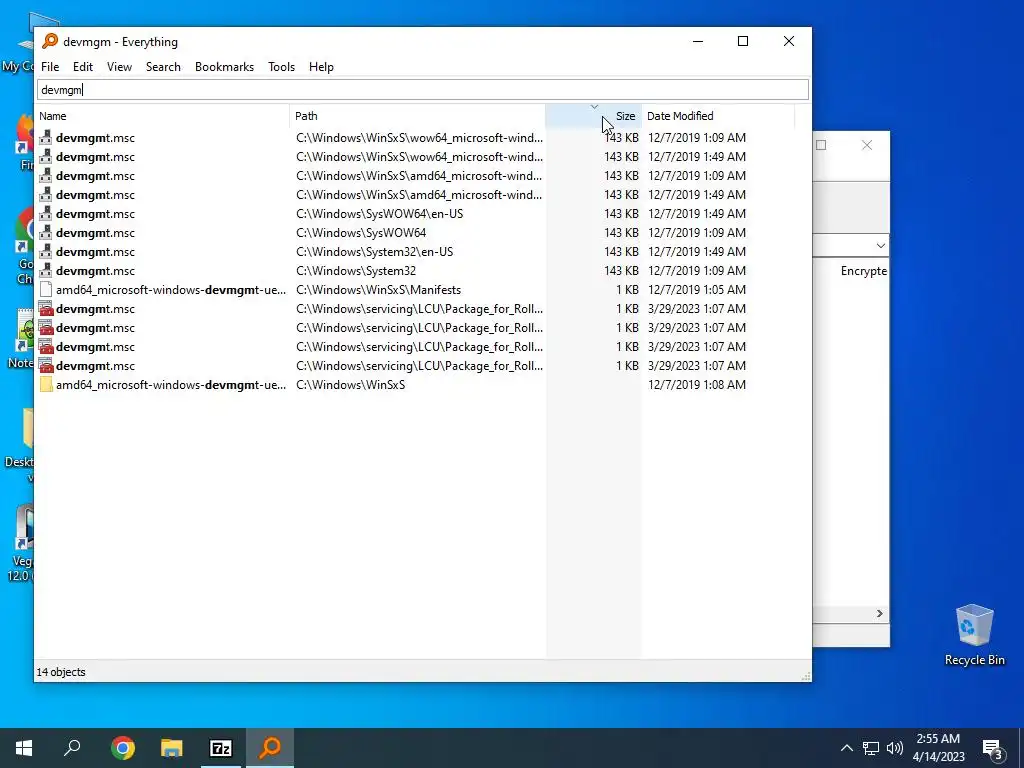The height and width of the screenshot is (768, 1024).
Task: Select devmgmt.msc icon in System32\en-US row
Action: point(46,251)
